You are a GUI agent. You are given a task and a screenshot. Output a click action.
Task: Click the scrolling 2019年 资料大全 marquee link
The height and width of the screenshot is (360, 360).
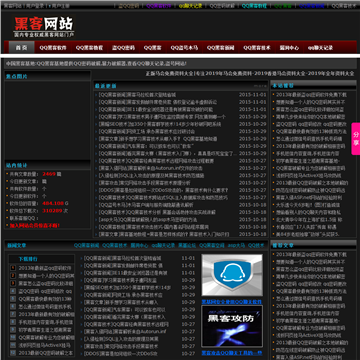250,73
